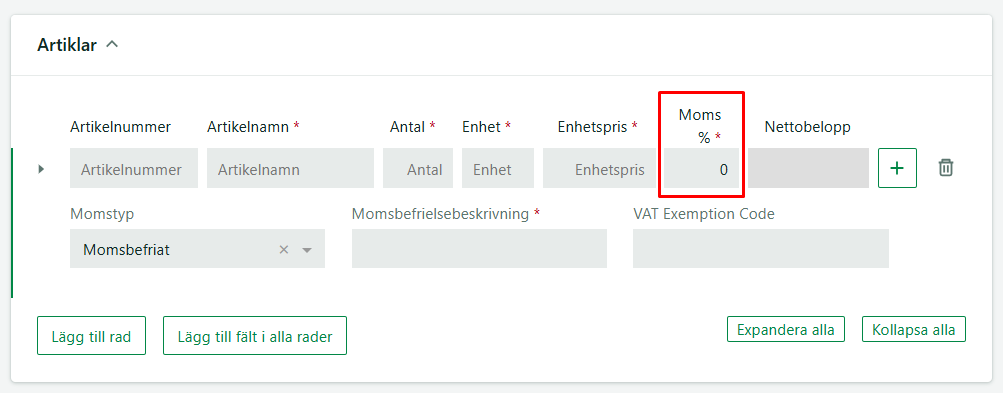Open the Momstyp dropdown arrow

point(307,250)
